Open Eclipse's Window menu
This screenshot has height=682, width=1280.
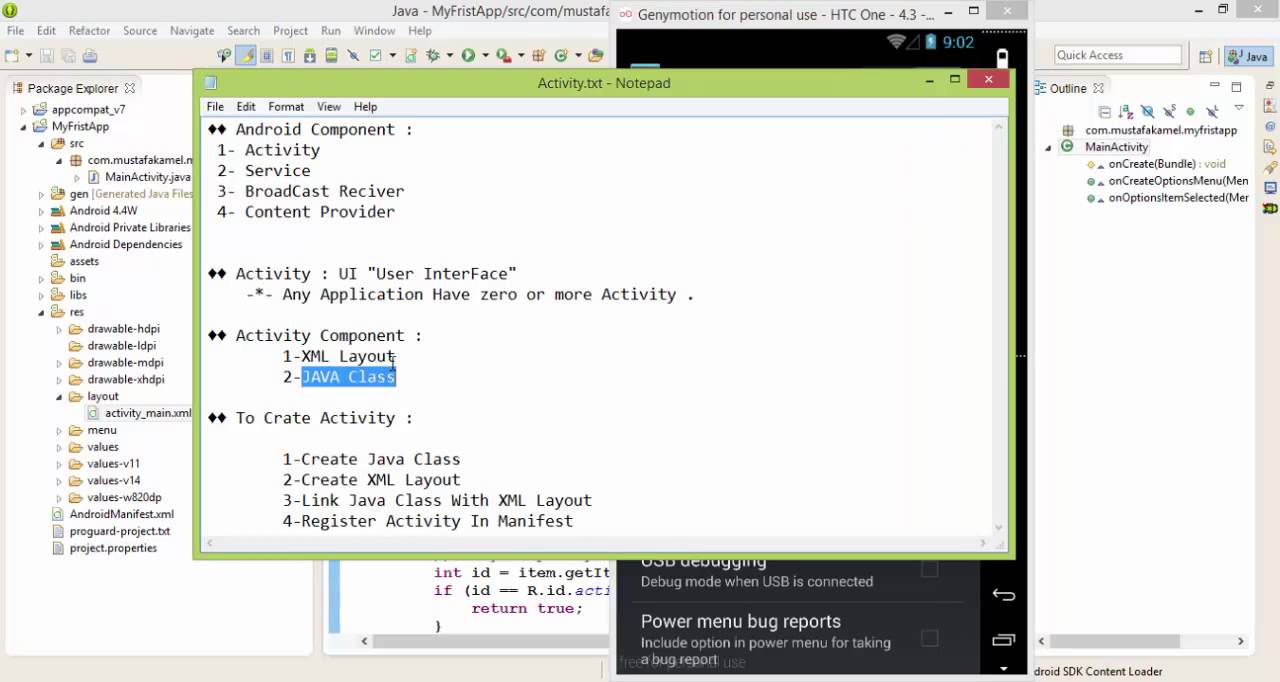coord(374,31)
